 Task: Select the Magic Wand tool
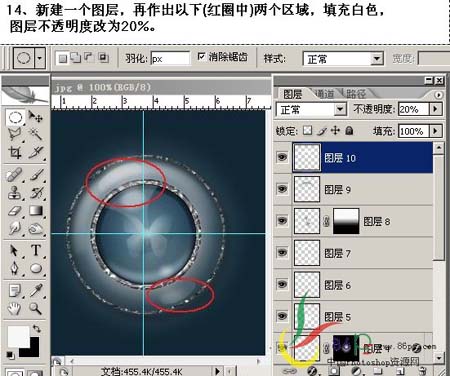35,135
